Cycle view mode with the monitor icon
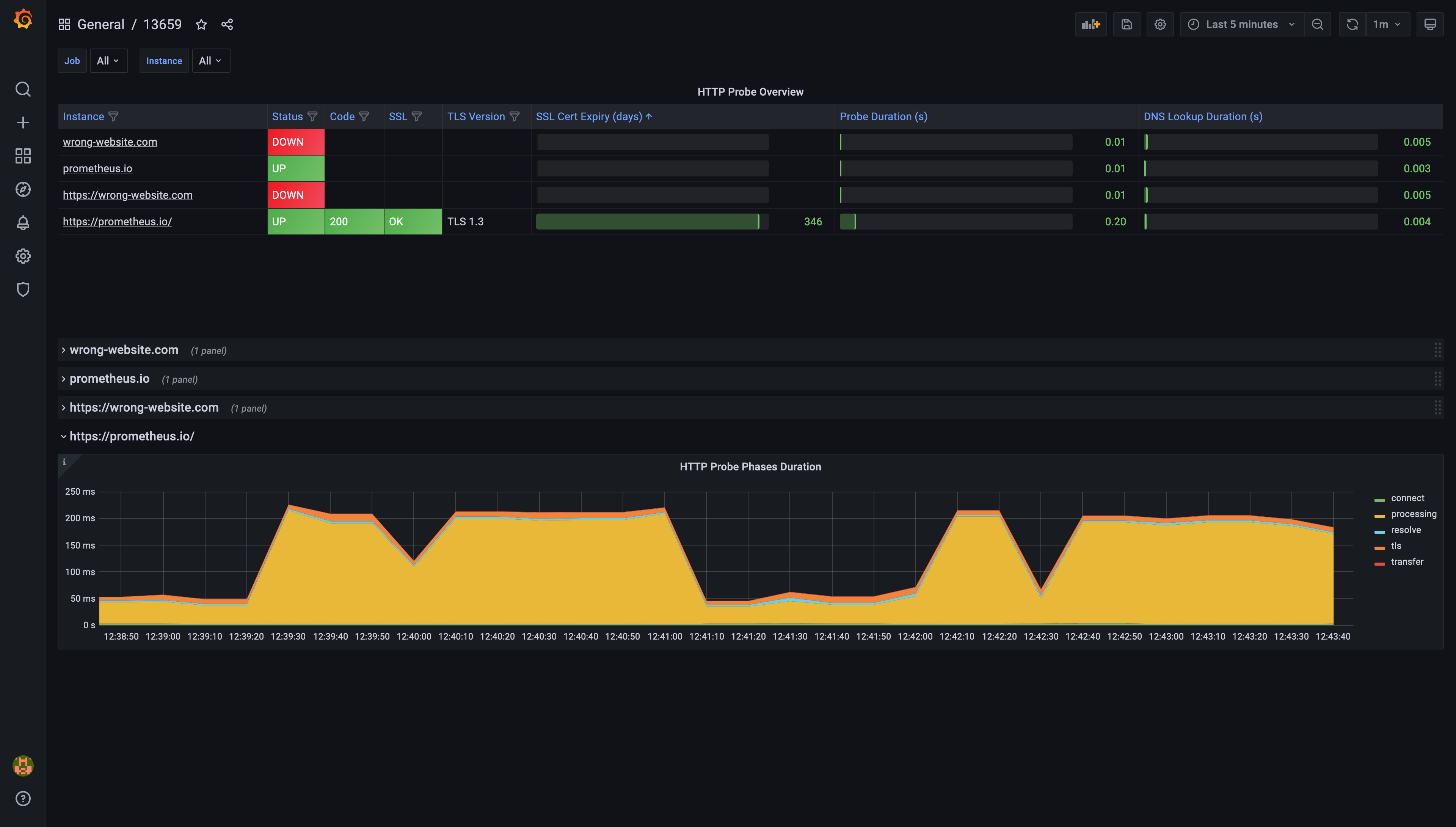The image size is (1456, 827). [1429, 24]
